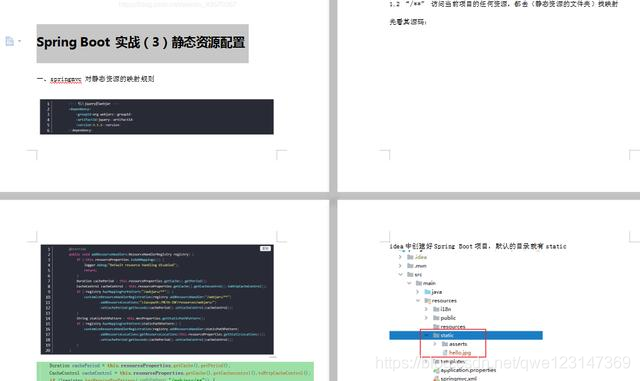Select the jquery dependency code block image

pos(157,116)
